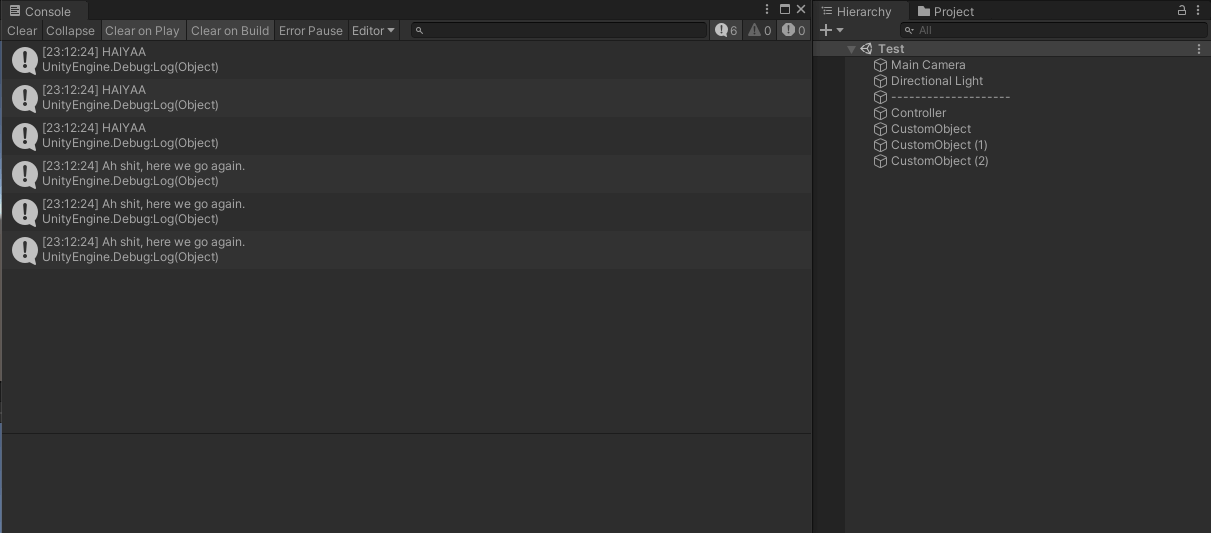Screen dimensions: 1211x533
Task: Select the first 'here we go again' log
Action: click(x=406, y=174)
